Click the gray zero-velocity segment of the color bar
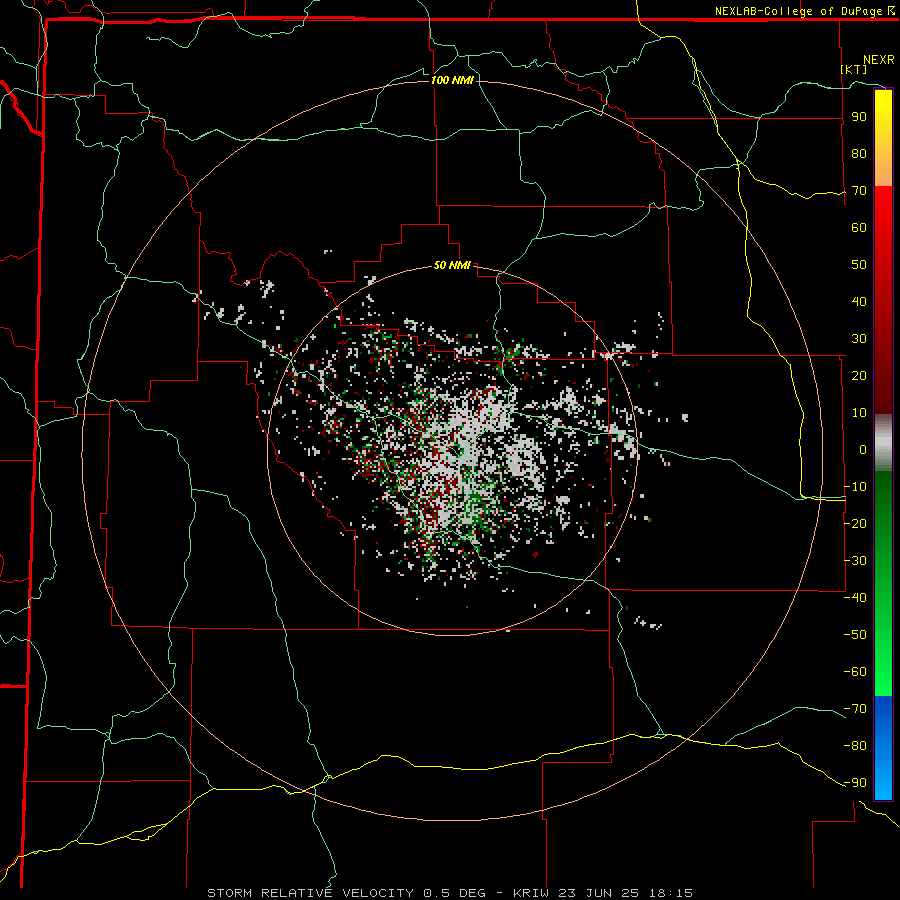900x900 pixels. [x=883, y=443]
